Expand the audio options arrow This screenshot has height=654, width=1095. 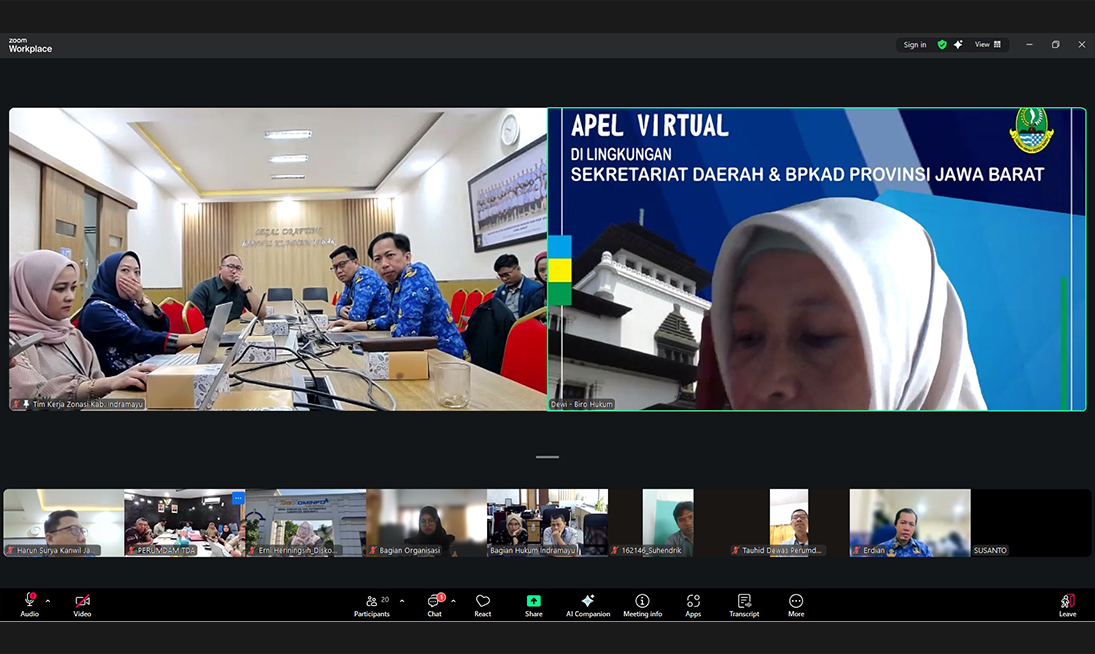click(48, 601)
